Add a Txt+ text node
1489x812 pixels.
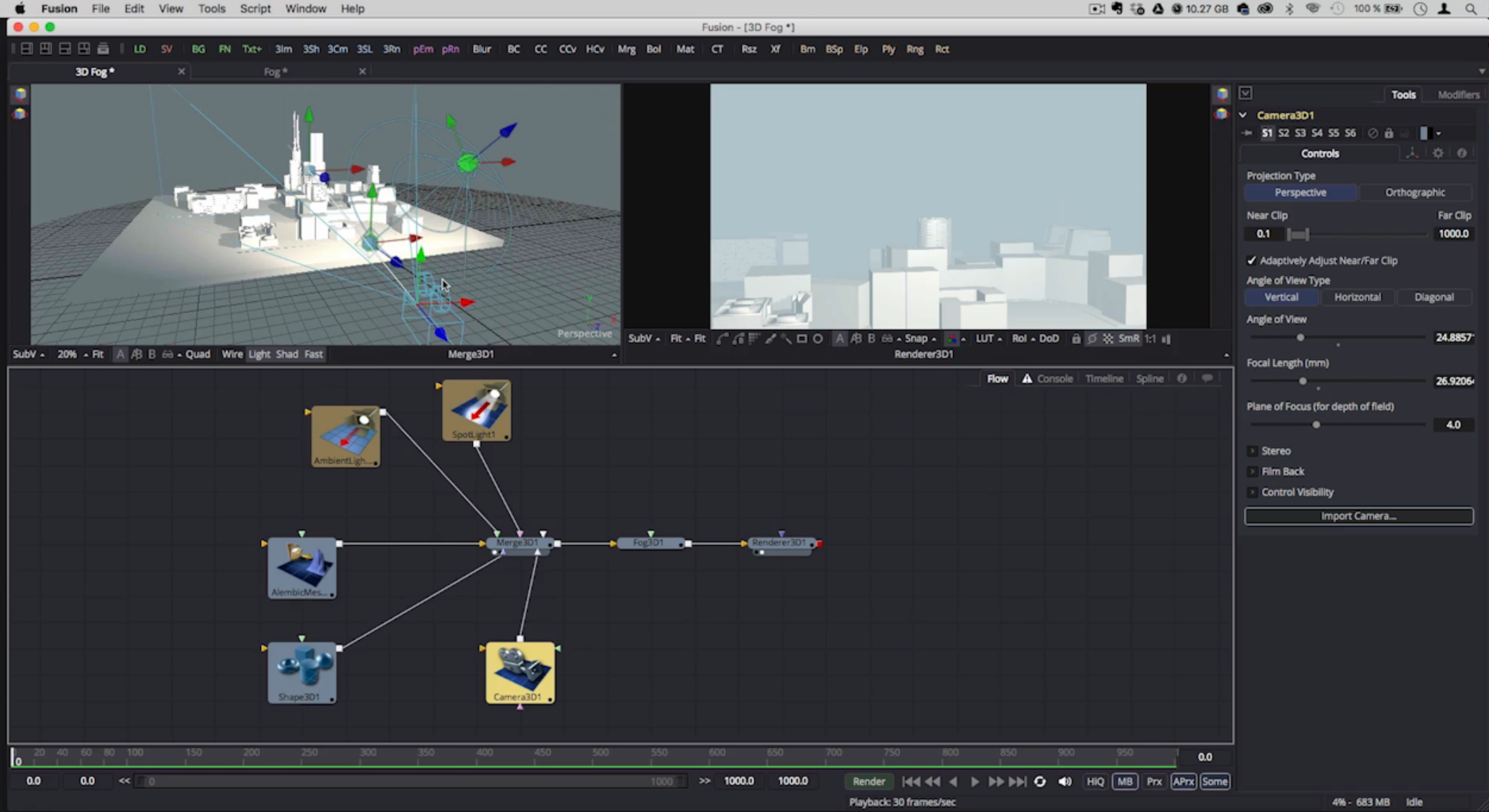pyautogui.click(x=251, y=48)
